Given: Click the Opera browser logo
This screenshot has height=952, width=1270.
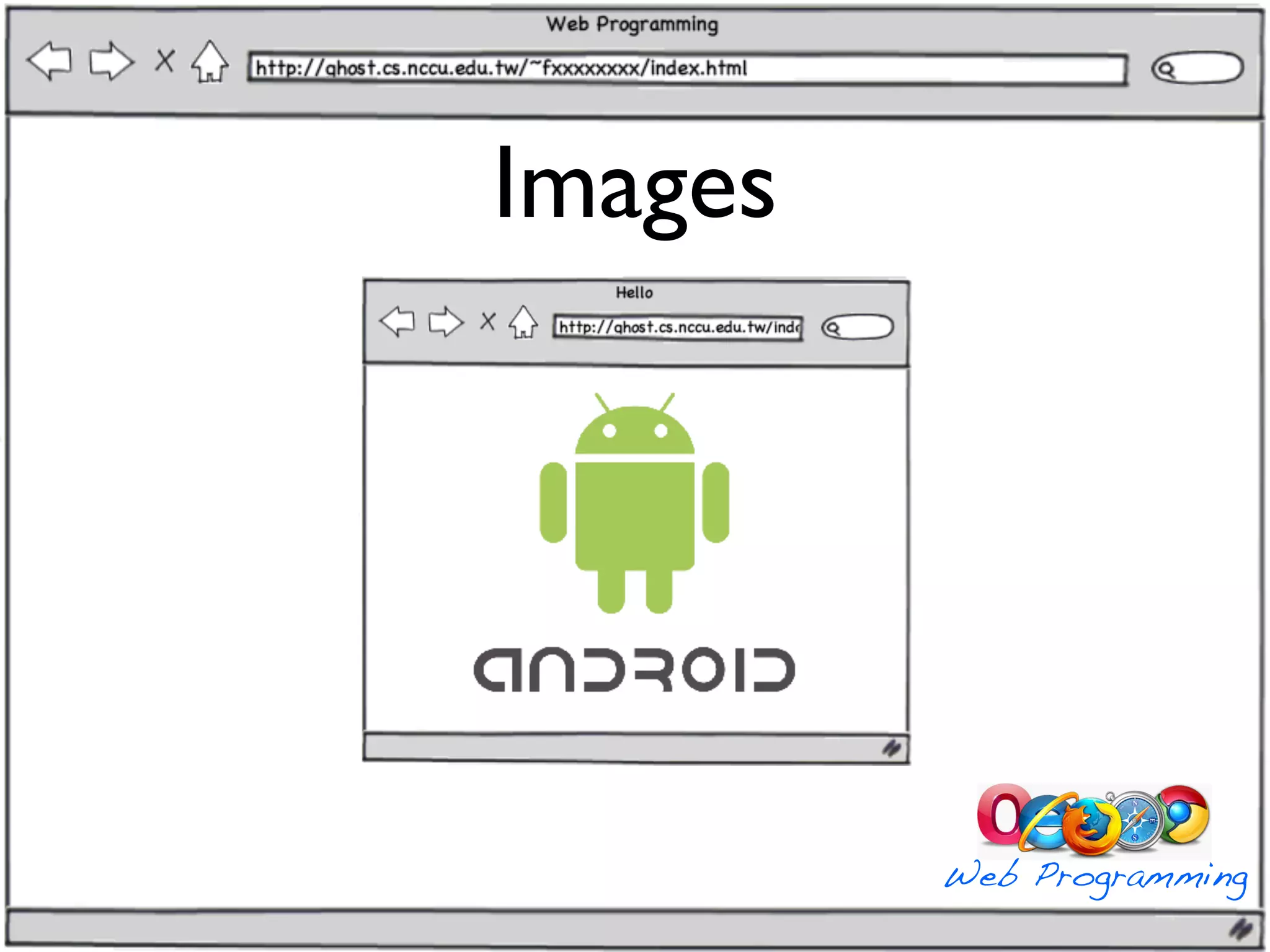Looking at the screenshot, I should pyautogui.click(x=1000, y=814).
